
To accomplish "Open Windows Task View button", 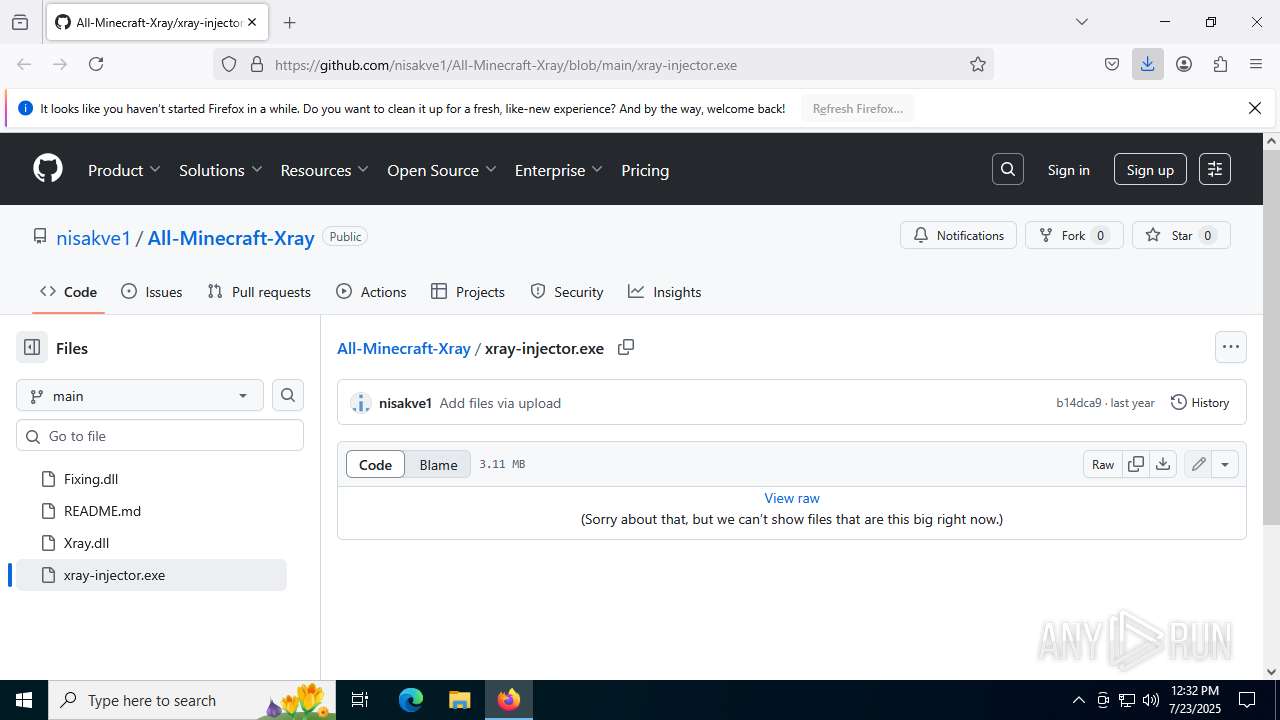I will (361, 700).
